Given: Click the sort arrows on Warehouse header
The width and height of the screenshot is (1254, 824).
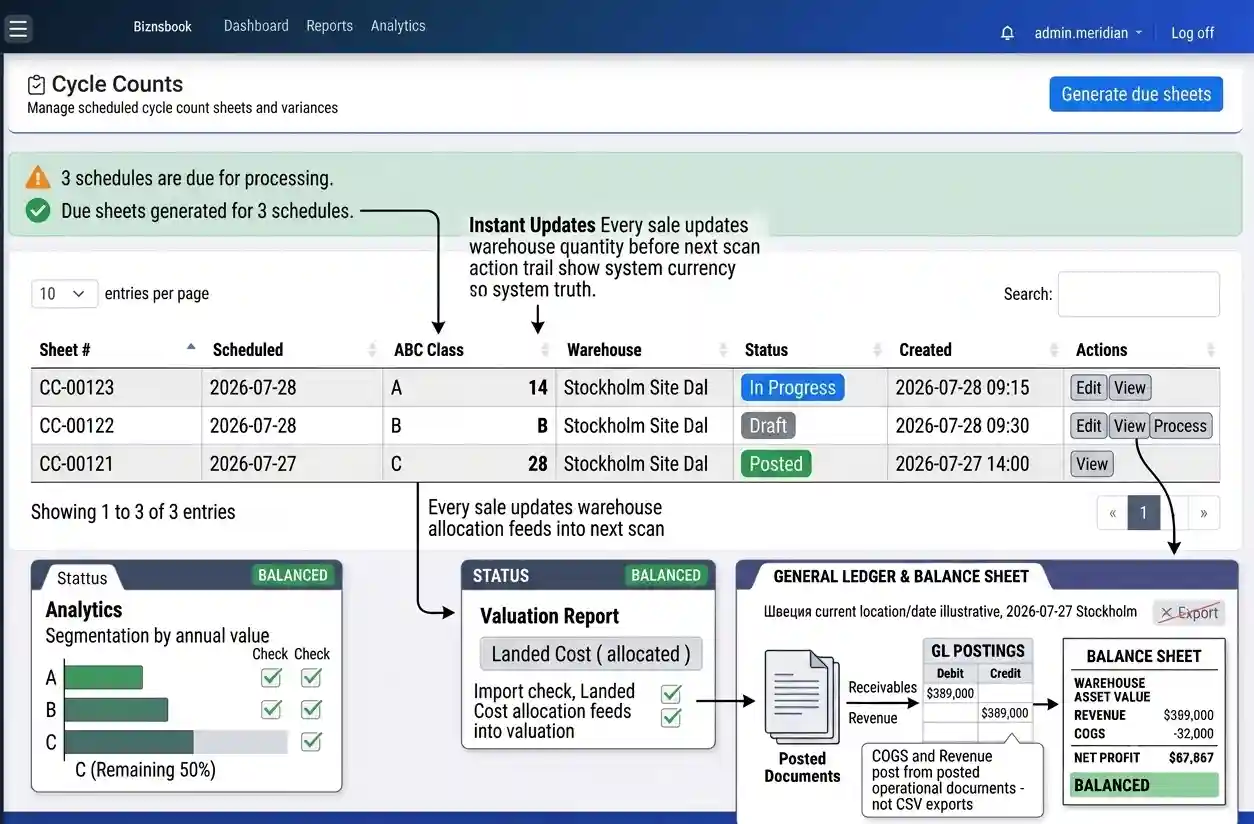Looking at the screenshot, I should (x=723, y=350).
